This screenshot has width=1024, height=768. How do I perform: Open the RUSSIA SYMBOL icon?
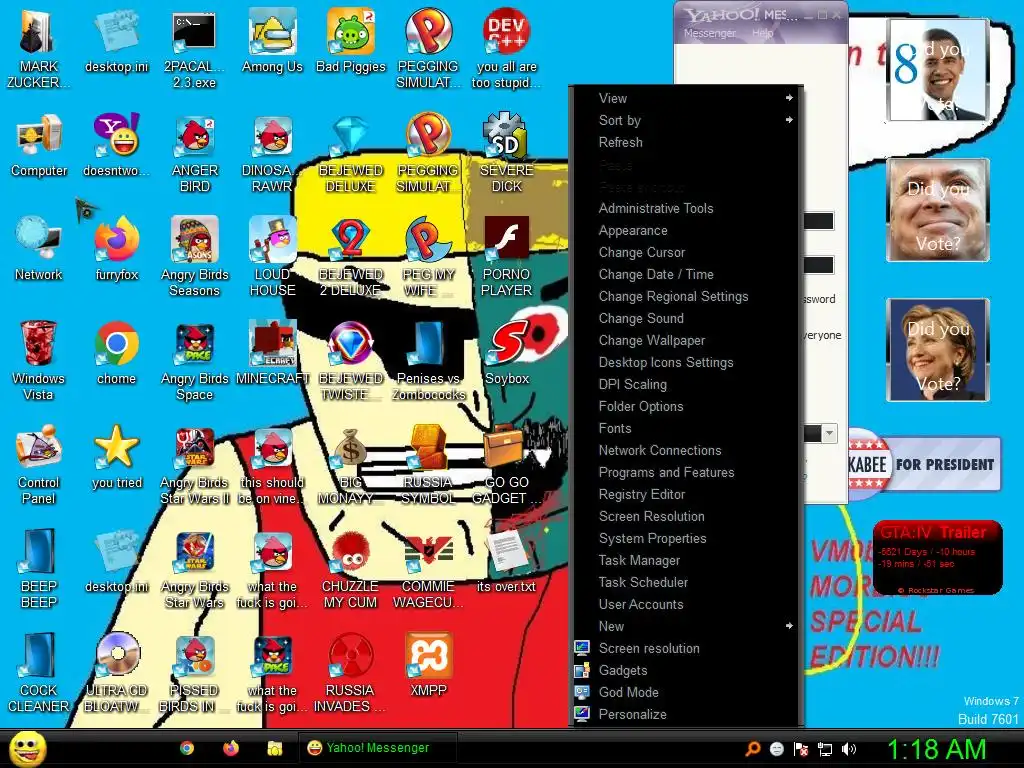[428, 464]
